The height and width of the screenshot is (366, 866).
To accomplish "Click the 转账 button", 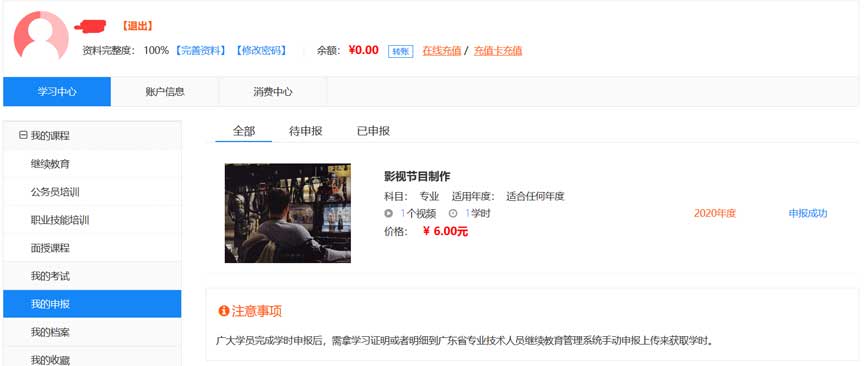I will tap(400, 51).
